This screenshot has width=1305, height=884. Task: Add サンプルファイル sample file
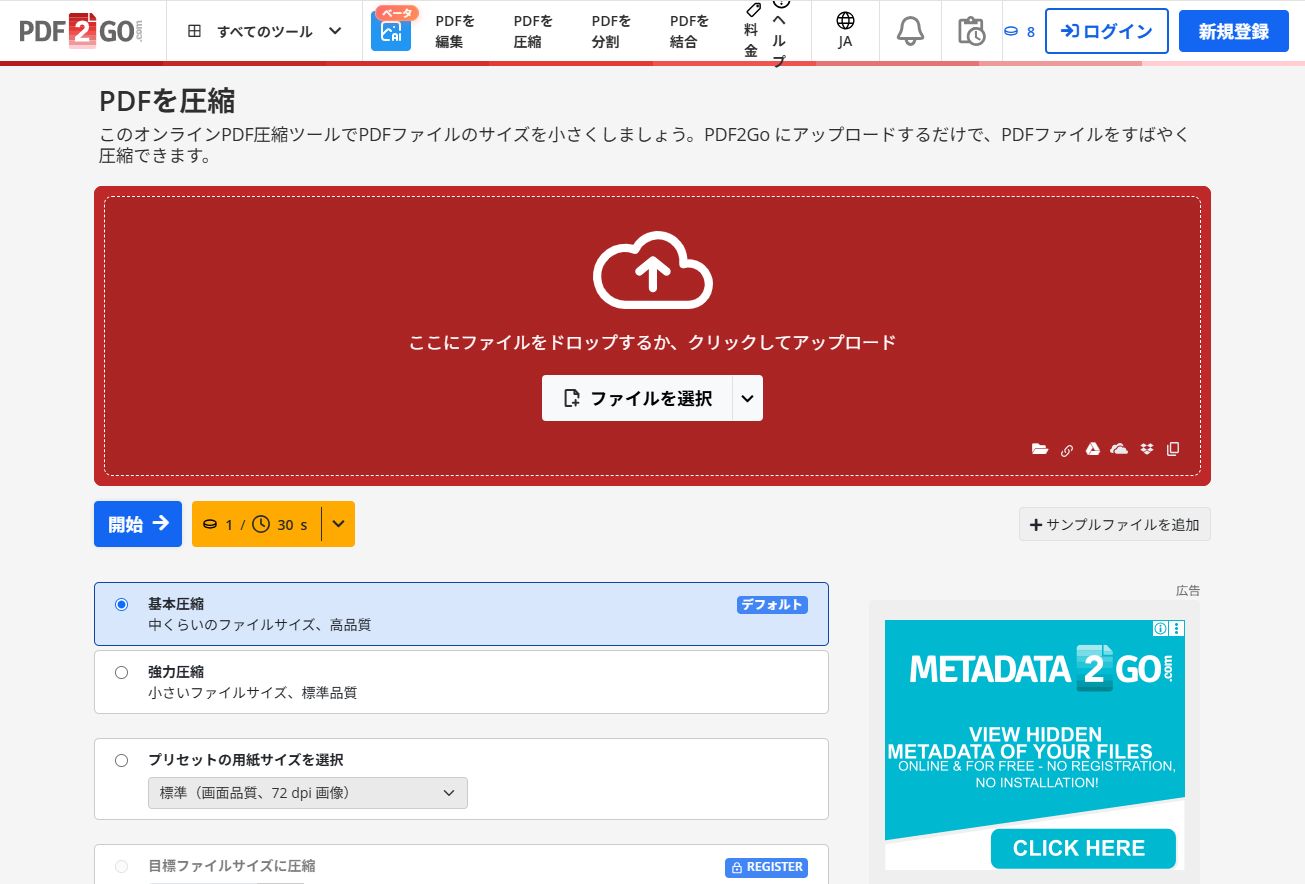[x=1114, y=524]
